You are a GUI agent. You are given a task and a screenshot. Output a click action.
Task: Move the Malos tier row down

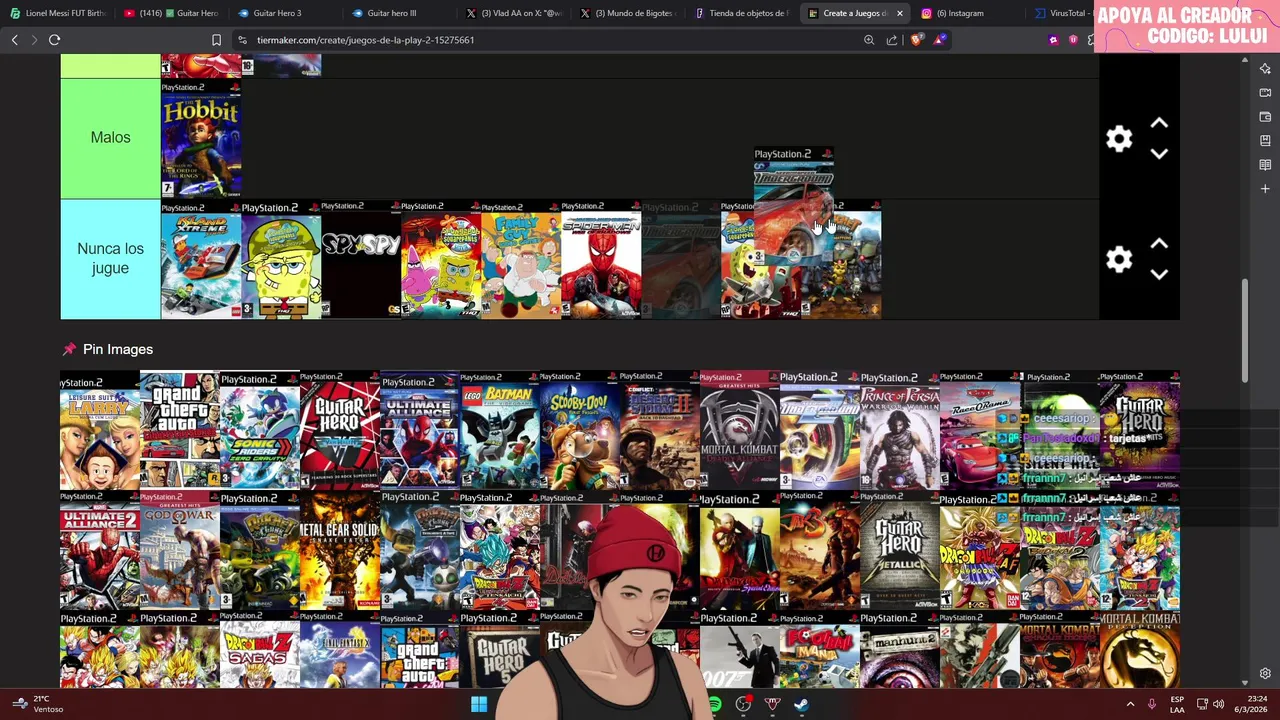click(x=1159, y=154)
